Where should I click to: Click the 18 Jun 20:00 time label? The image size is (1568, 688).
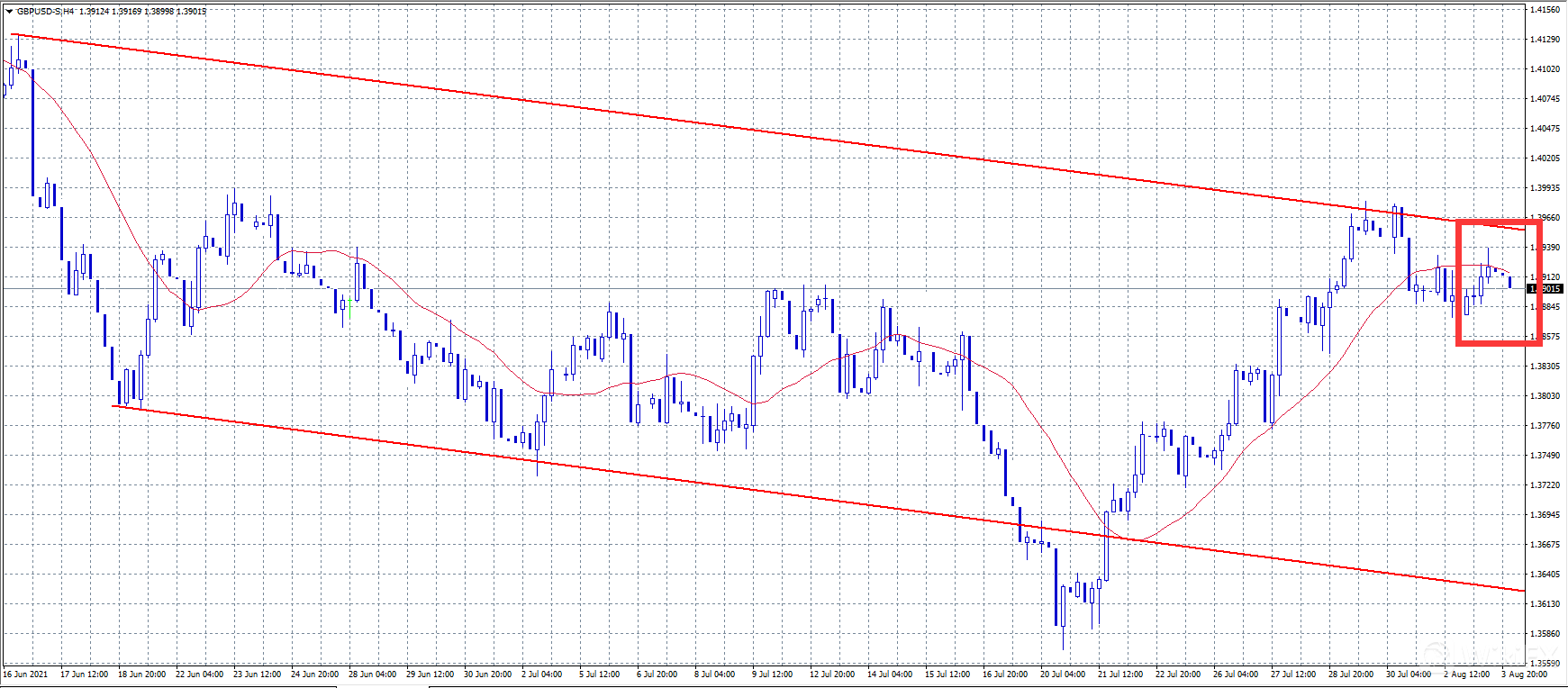pos(141,674)
